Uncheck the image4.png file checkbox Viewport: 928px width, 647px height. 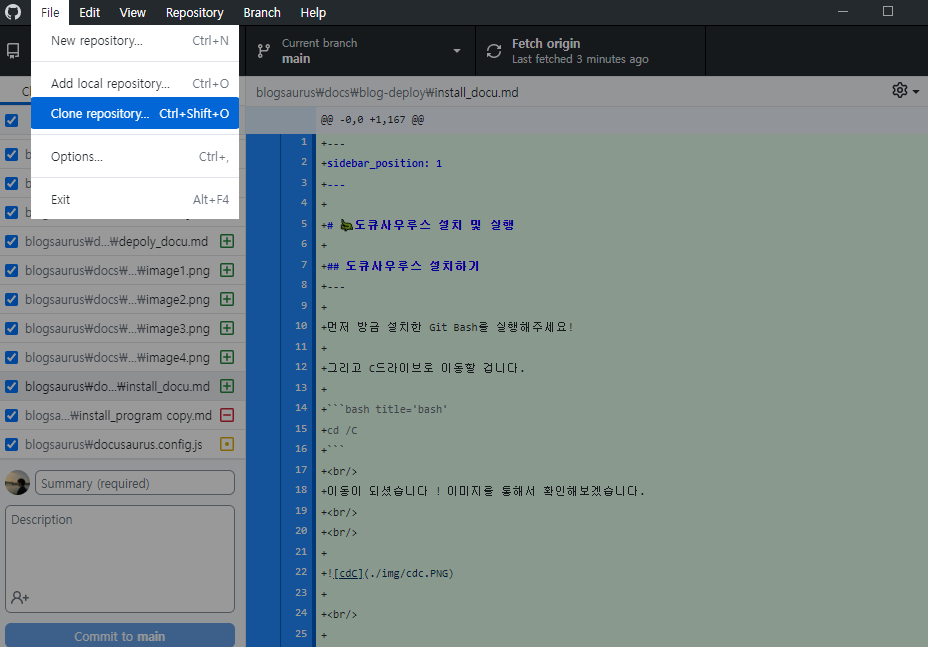(x=11, y=358)
